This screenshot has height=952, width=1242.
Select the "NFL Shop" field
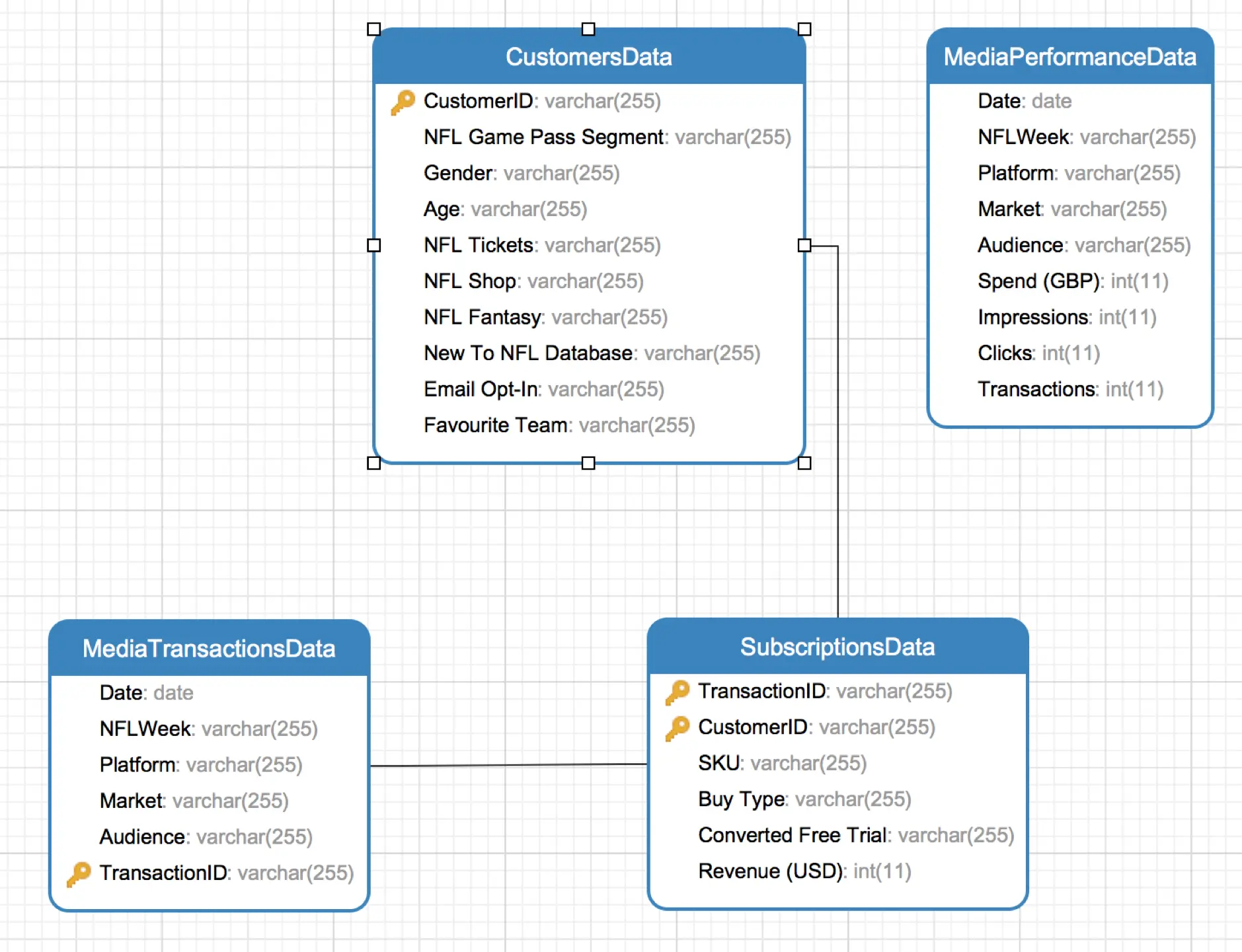533,281
